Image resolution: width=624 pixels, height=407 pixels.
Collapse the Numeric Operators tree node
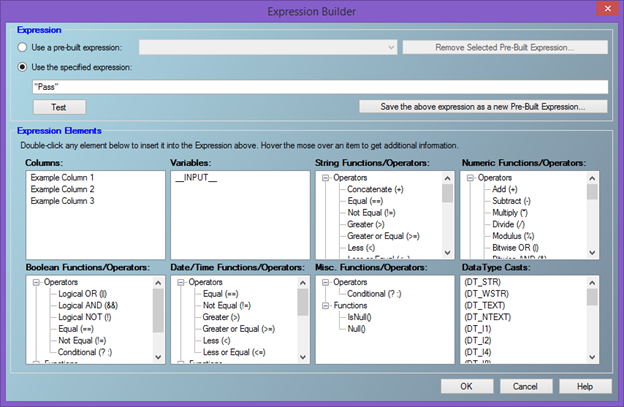[x=472, y=177]
